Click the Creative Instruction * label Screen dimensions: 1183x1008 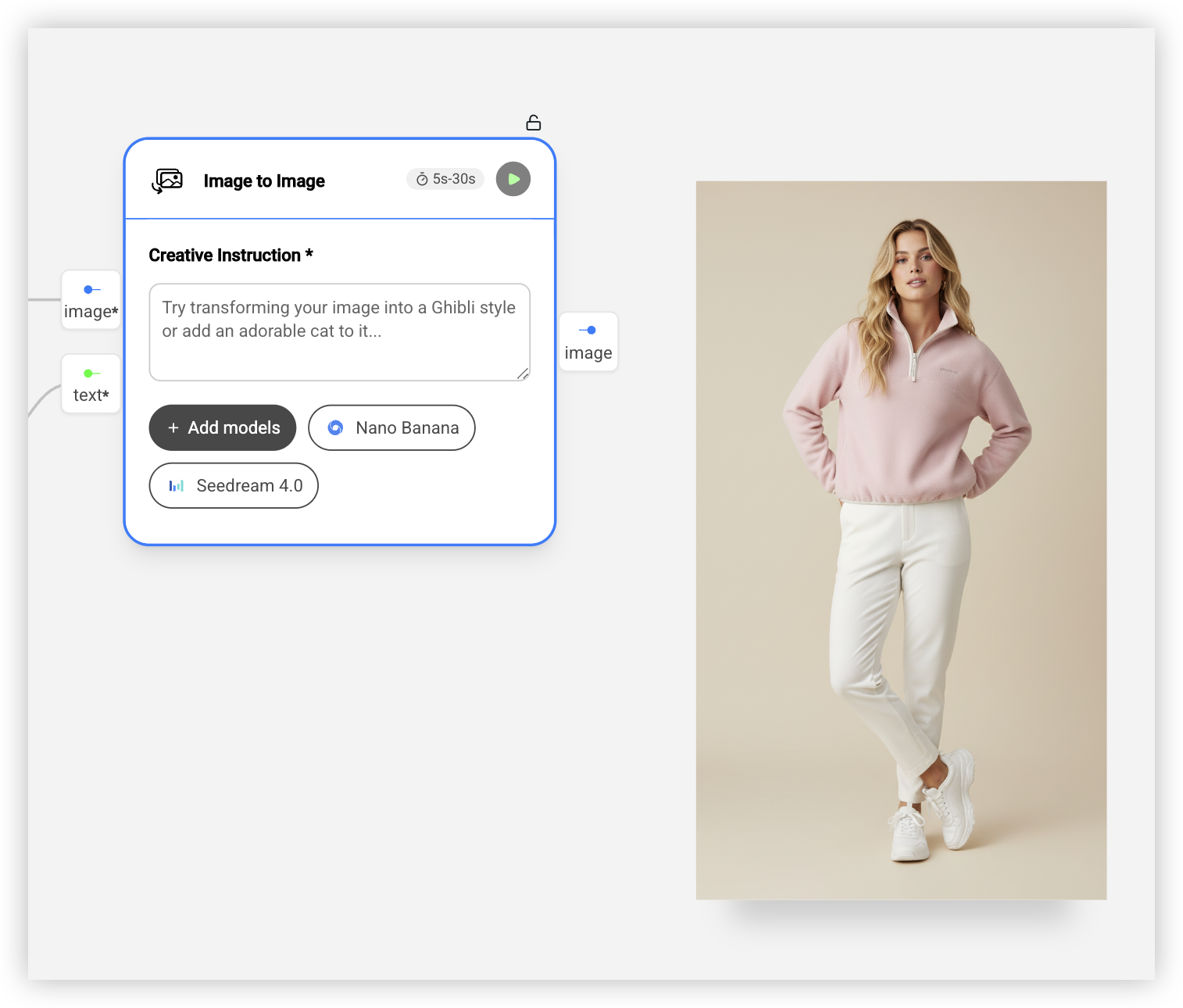coord(231,256)
